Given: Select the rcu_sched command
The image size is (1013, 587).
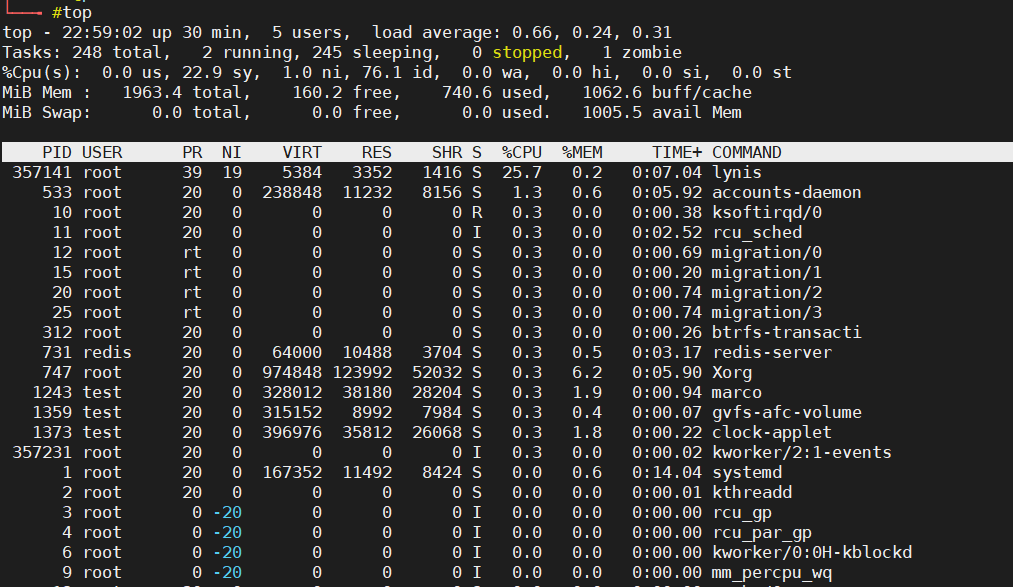Looking at the screenshot, I should 757,232.
